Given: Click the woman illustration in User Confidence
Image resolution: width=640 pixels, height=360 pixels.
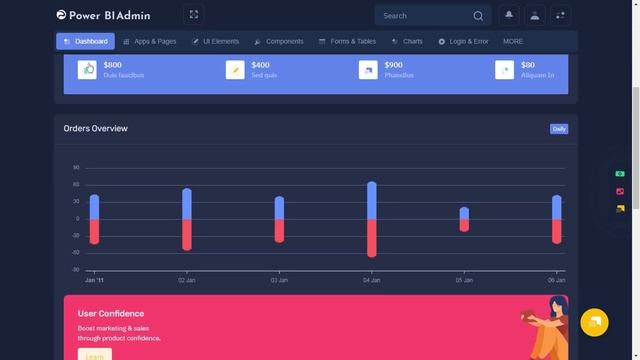Looking at the screenshot, I should [x=545, y=328].
